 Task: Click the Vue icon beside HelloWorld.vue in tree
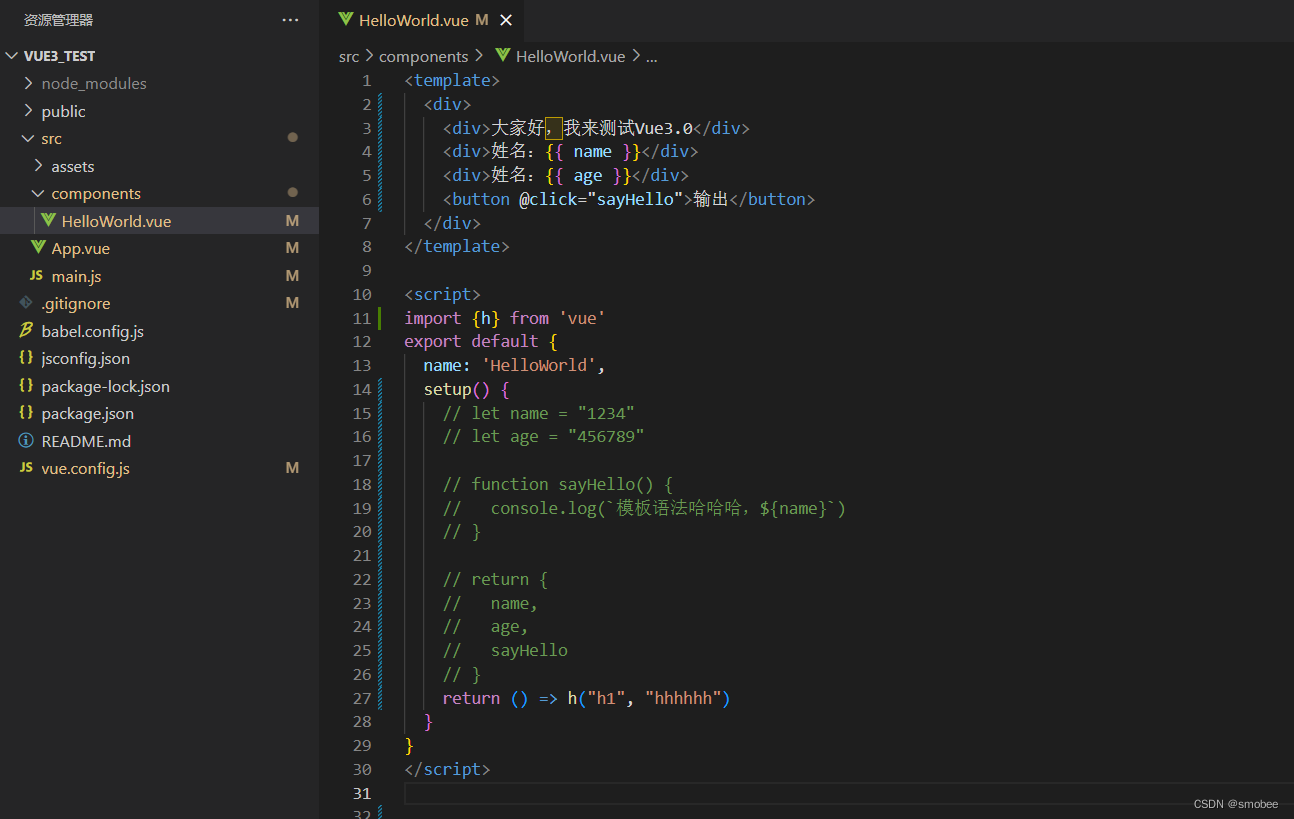[x=48, y=220]
